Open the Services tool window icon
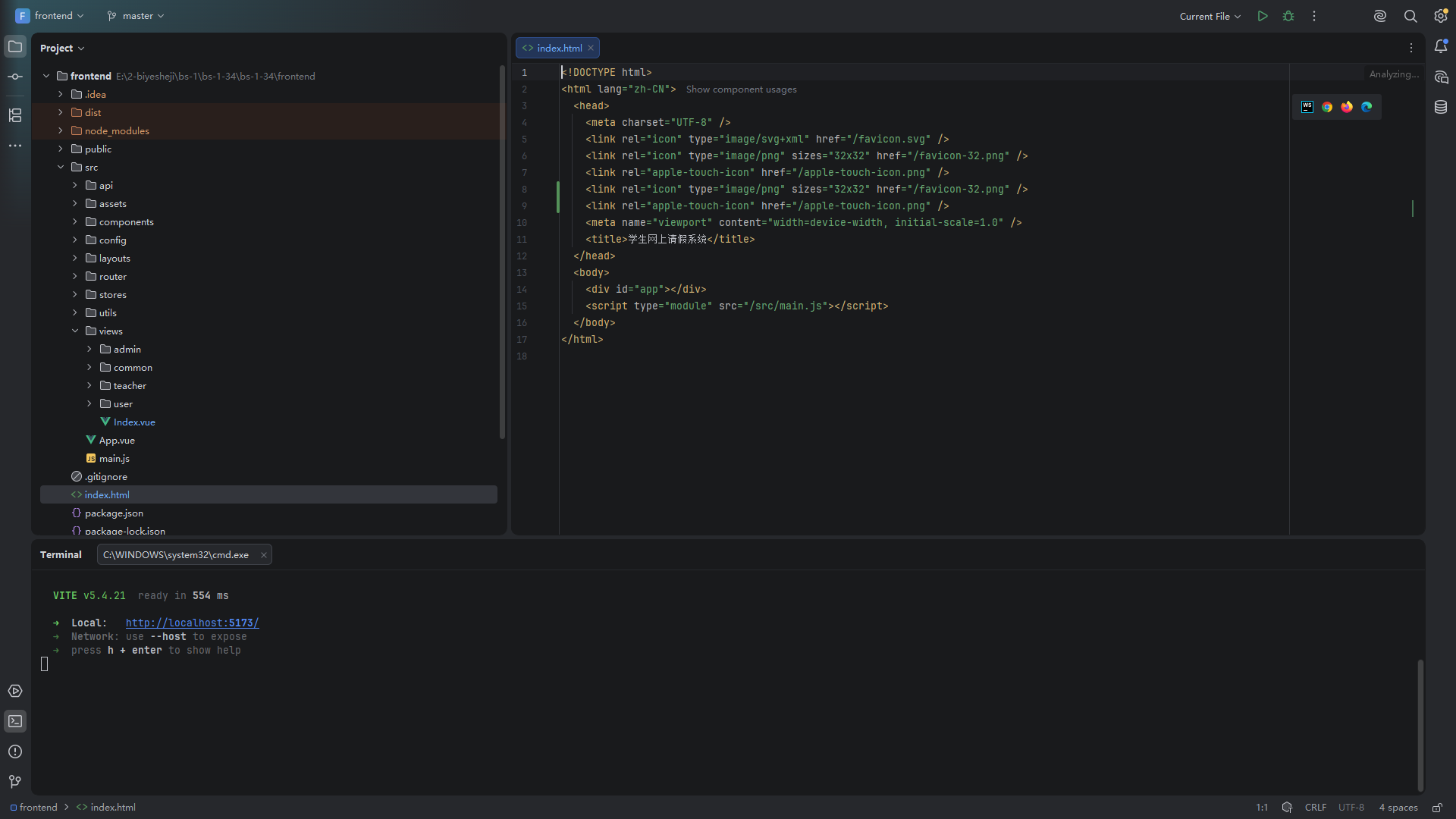The height and width of the screenshot is (819, 1456). click(15, 691)
